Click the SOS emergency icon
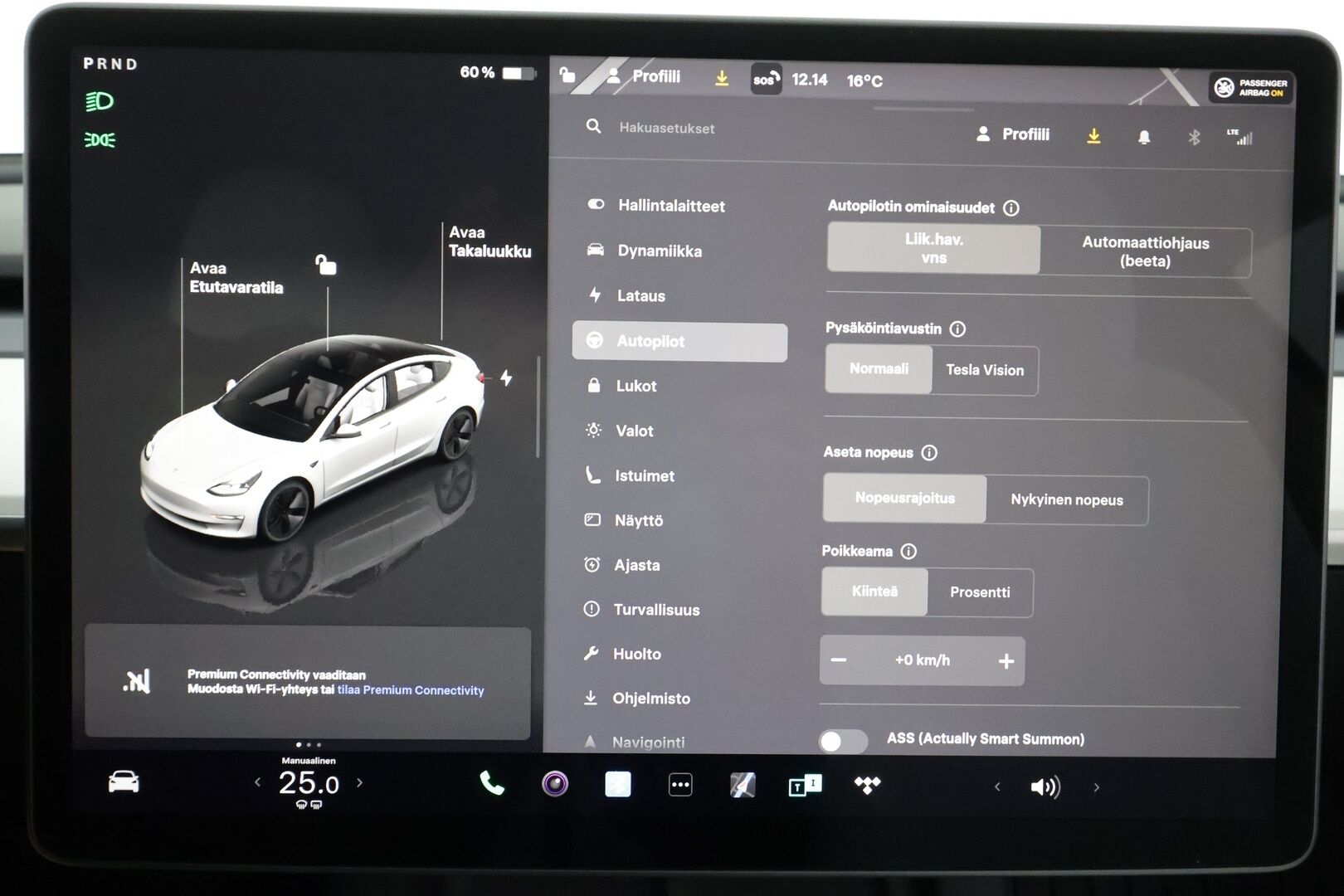This screenshot has height=896, width=1344. click(x=766, y=80)
